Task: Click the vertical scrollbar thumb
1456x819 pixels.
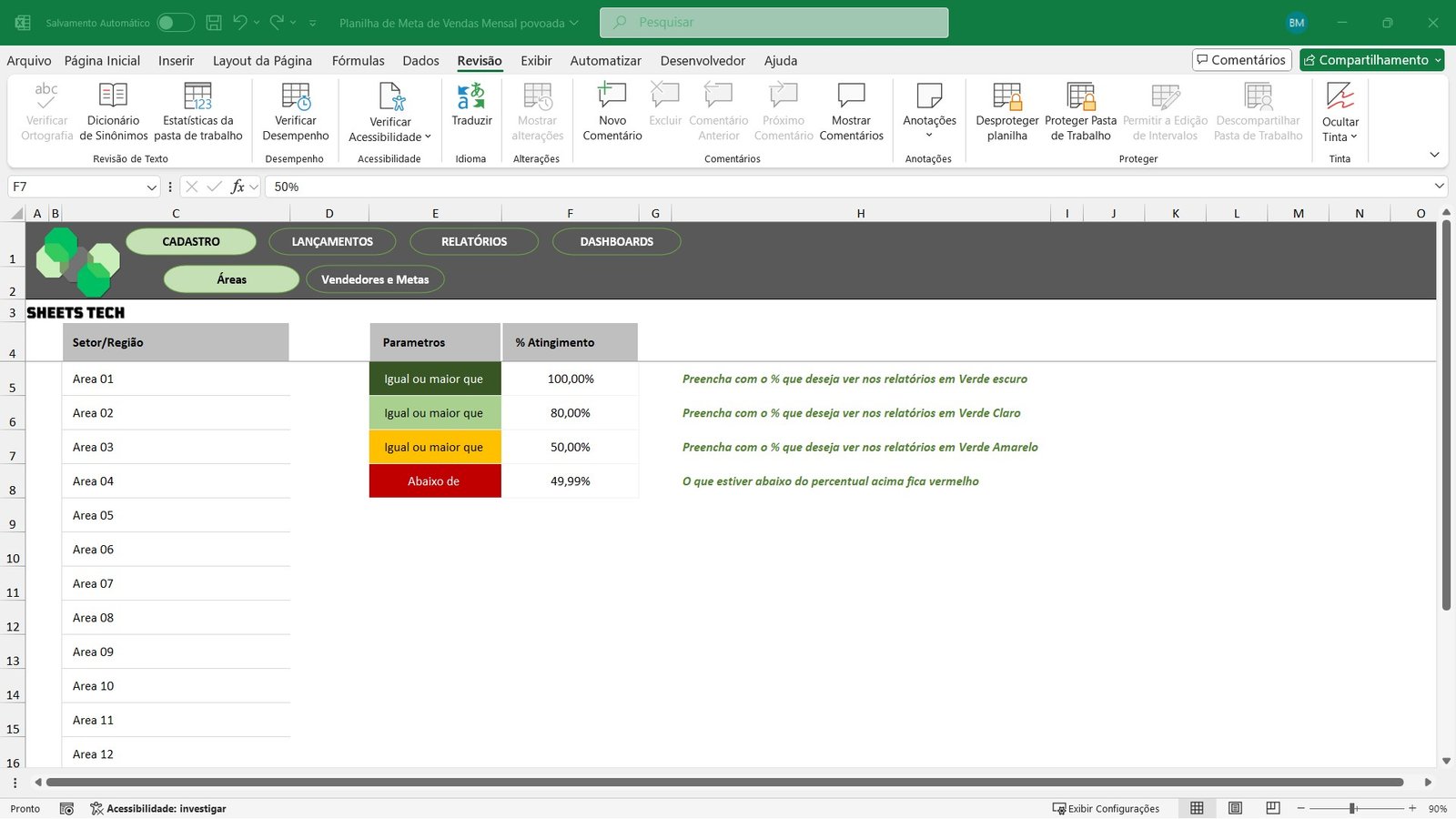Action: [x=1446, y=415]
